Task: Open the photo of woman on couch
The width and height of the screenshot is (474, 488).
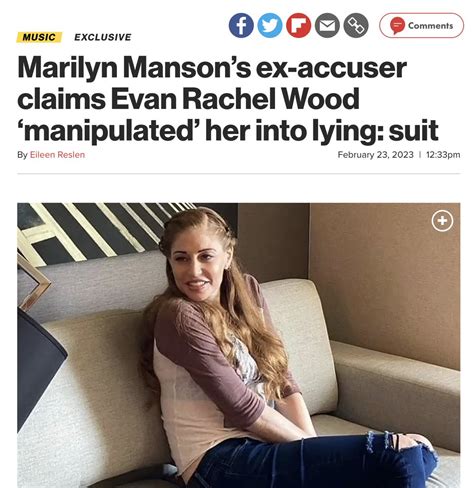Action: pos(239,345)
